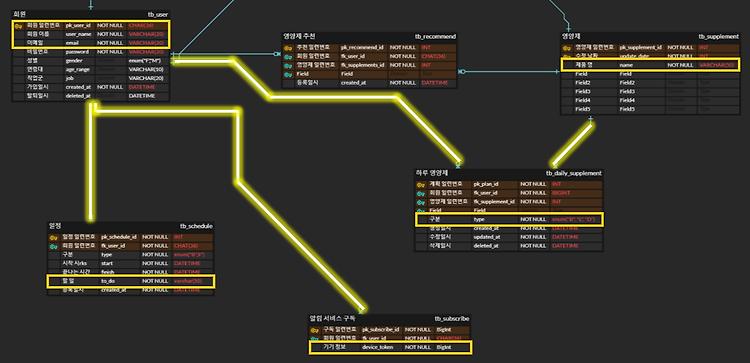Select the age_range column cell
This screenshot has width=750, height=363.
tap(79, 69)
